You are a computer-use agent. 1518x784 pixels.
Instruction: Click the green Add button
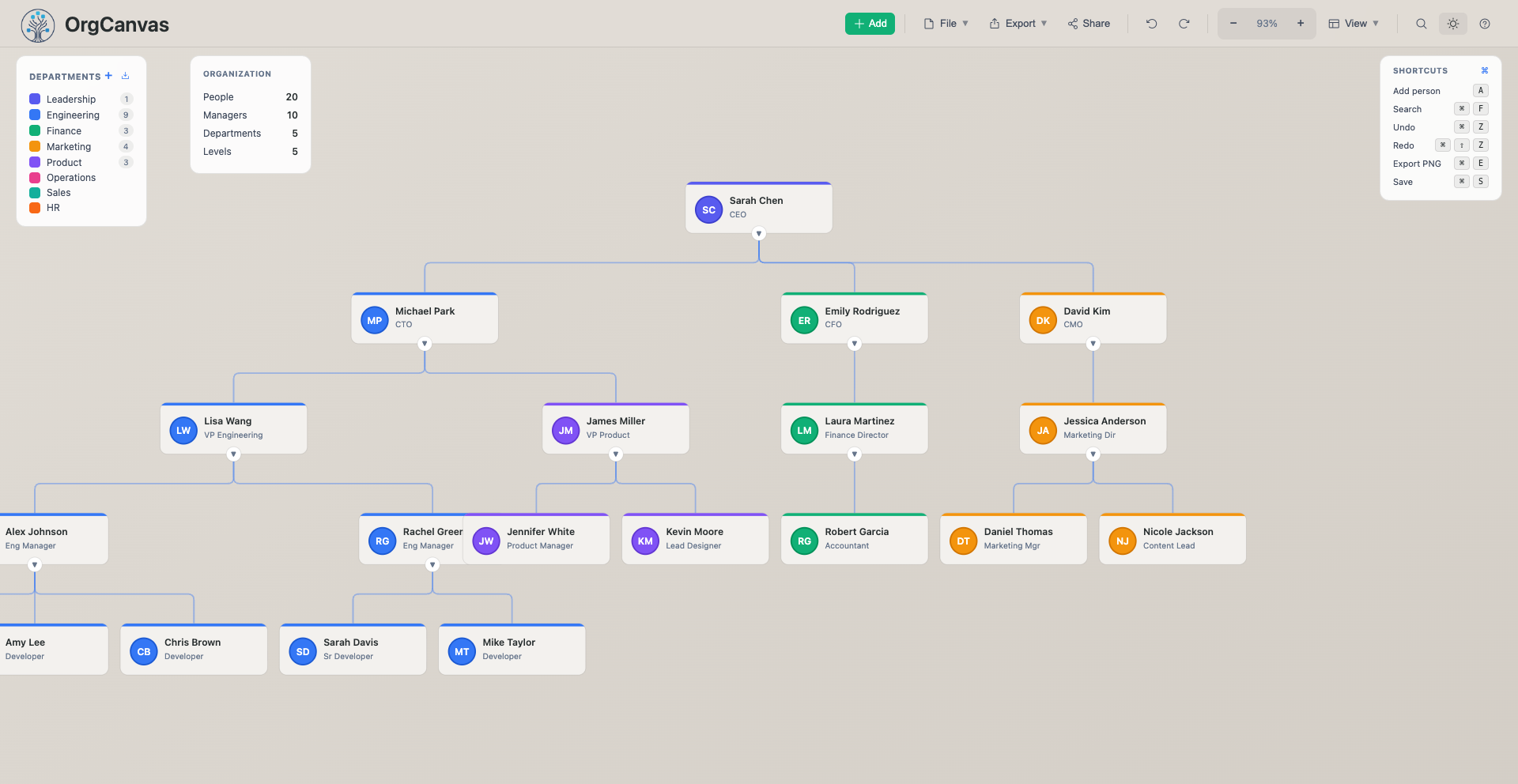pyautogui.click(x=870, y=24)
